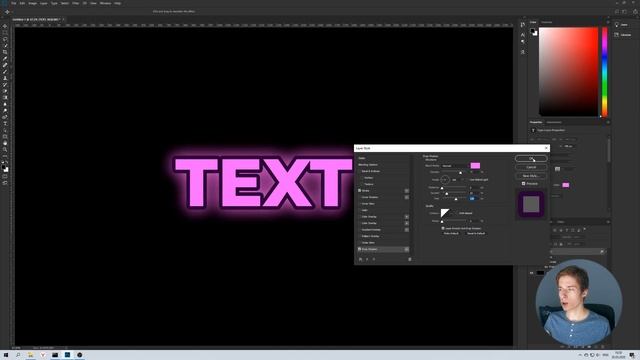Viewport: 640px width, 360px height.
Task: Toggle the Preview checkbox
Action: (524, 184)
